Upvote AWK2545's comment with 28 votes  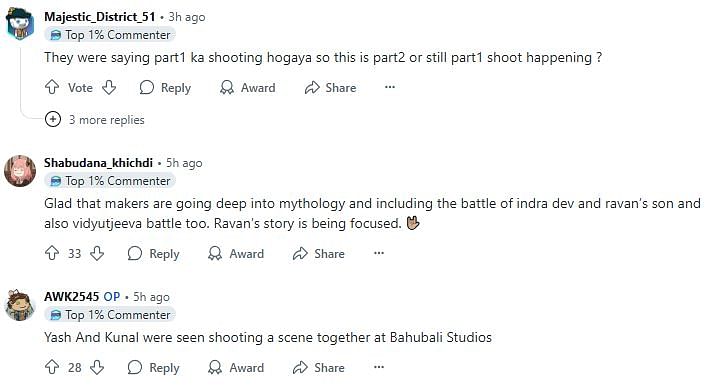point(52,367)
